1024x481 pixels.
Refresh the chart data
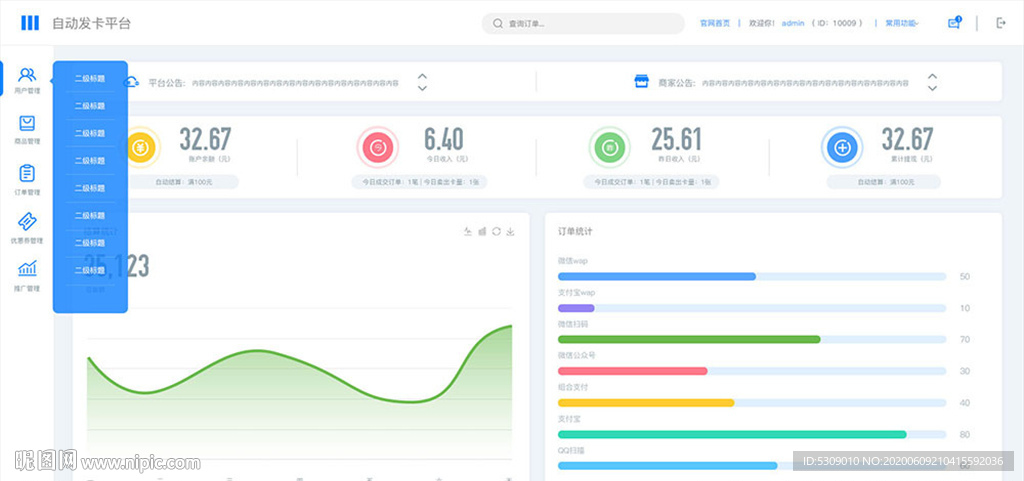[496, 232]
